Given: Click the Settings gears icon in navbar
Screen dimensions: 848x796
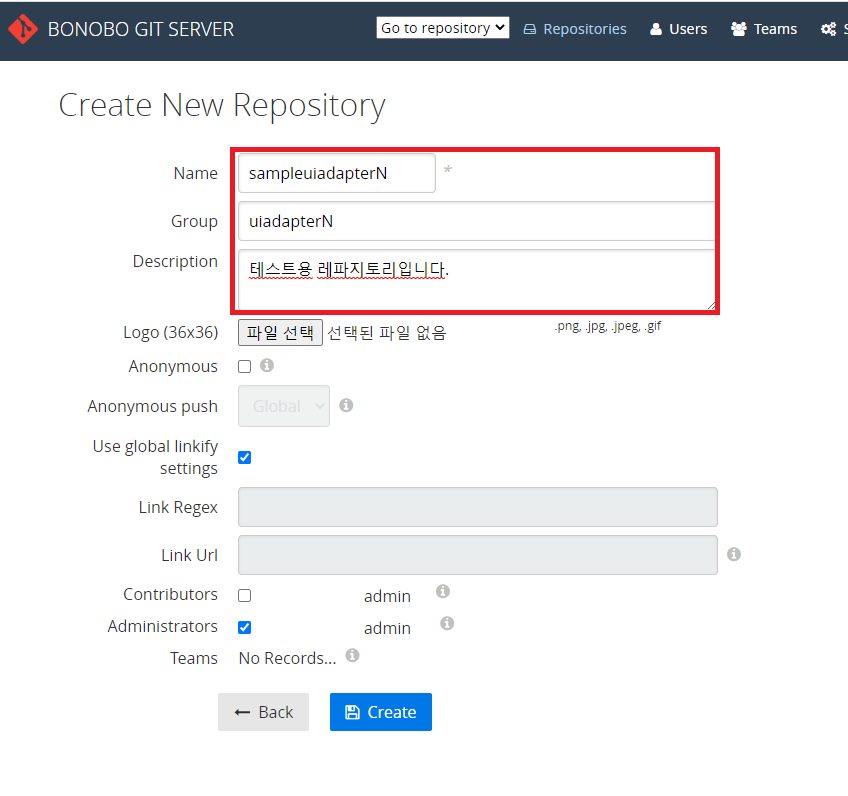Looking at the screenshot, I should (828, 29).
